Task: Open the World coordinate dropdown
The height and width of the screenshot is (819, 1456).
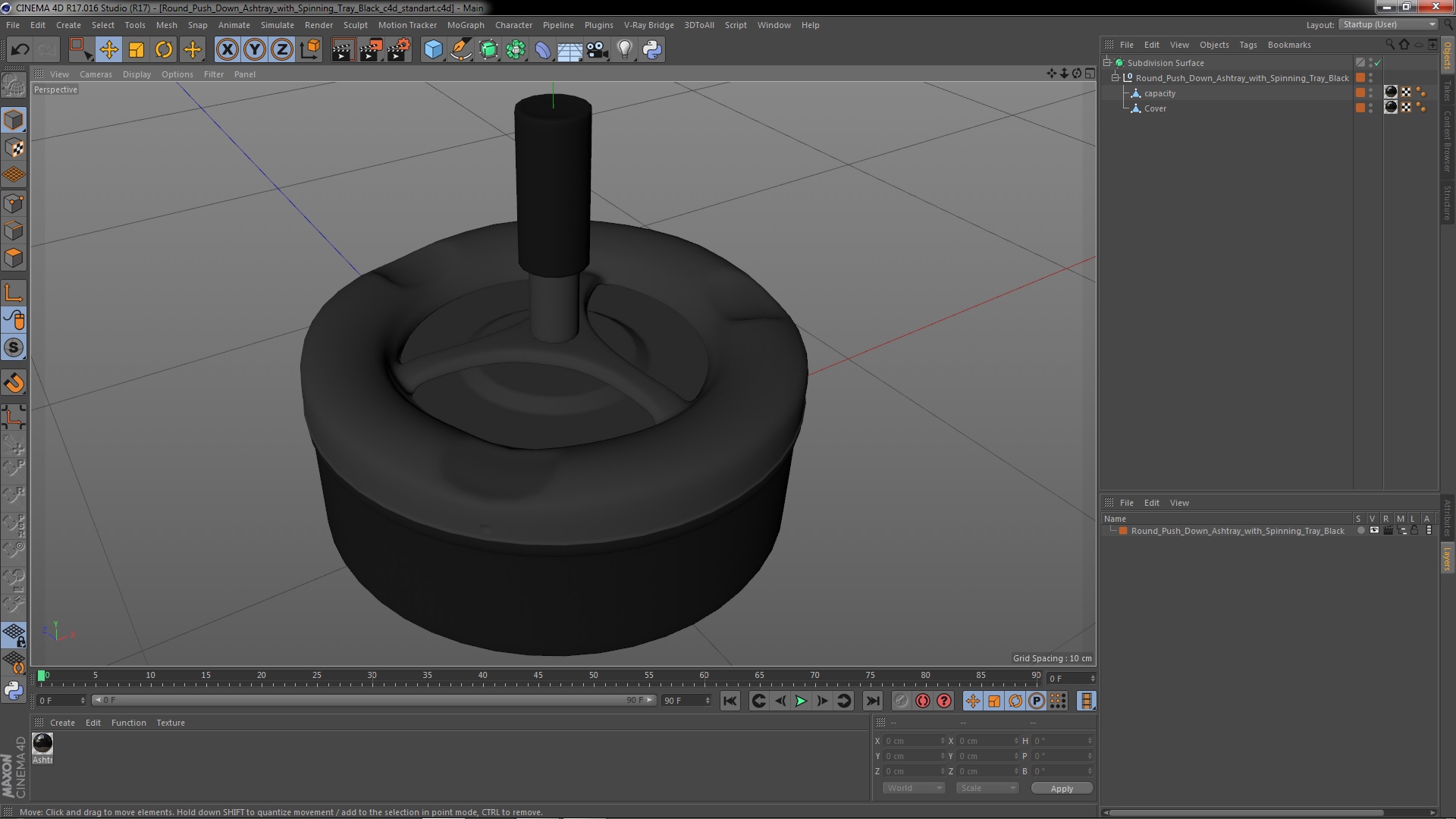Action: click(x=913, y=788)
